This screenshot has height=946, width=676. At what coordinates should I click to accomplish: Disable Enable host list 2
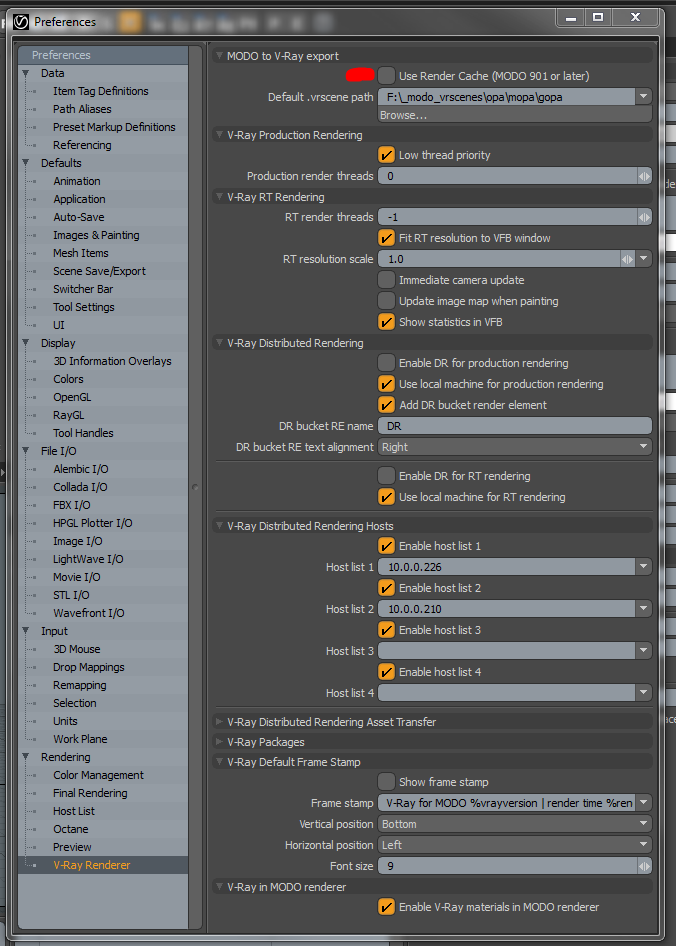pos(386,588)
